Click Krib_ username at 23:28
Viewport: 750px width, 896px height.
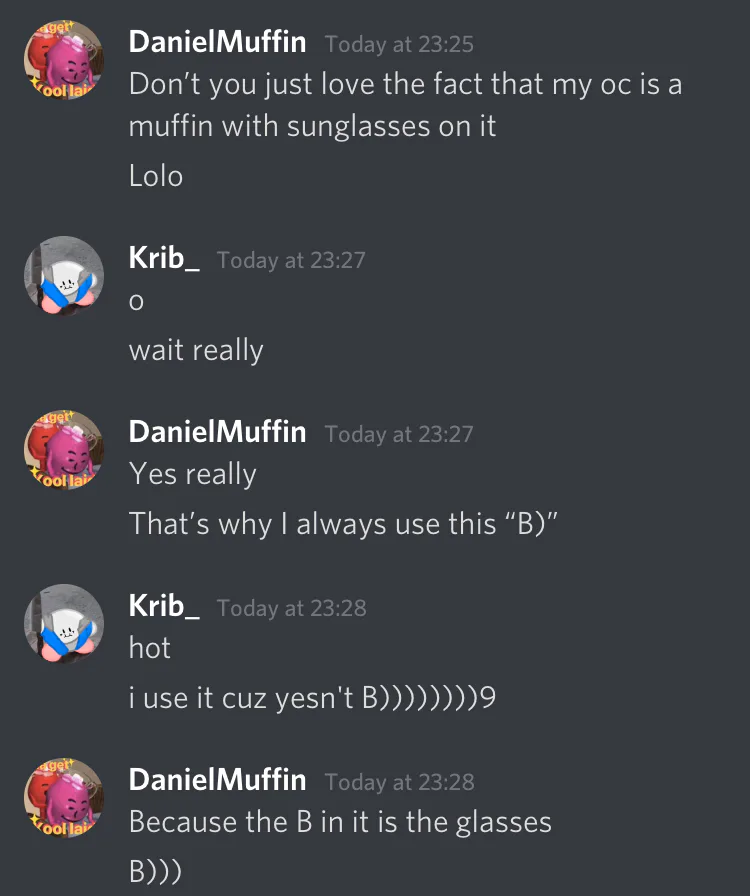click(x=164, y=606)
